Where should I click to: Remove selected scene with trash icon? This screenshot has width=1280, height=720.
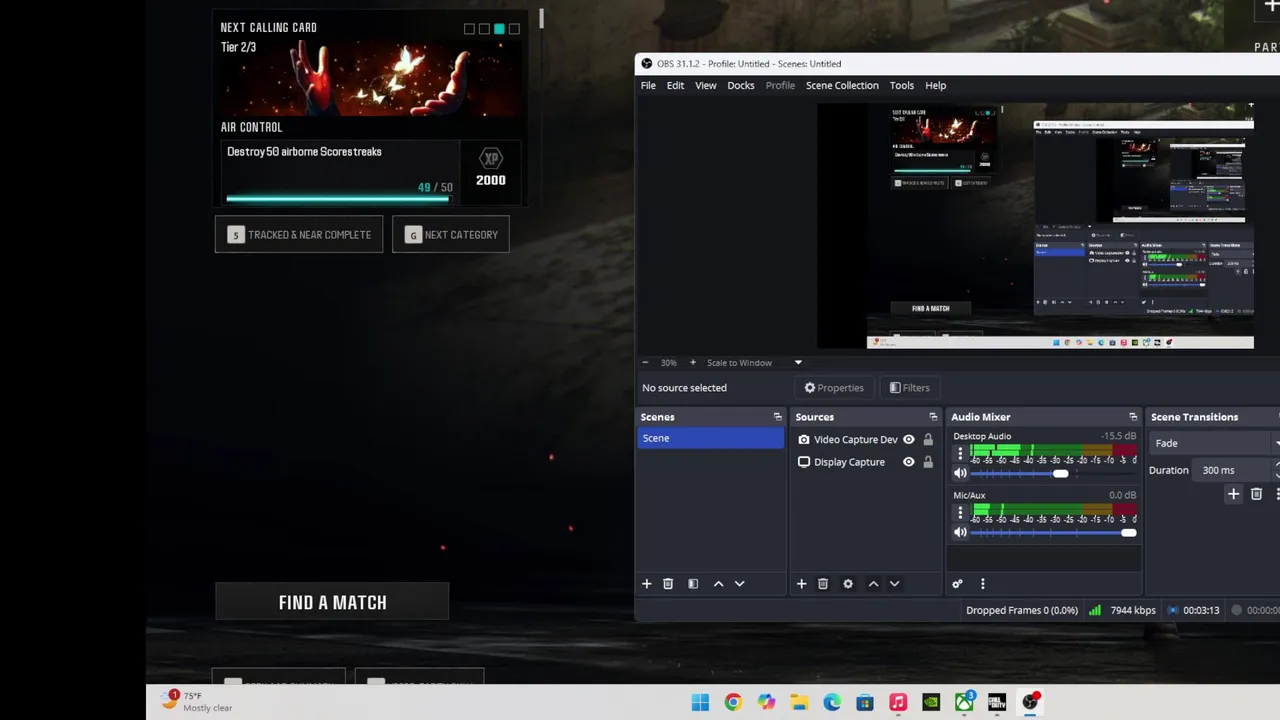click(668, 584)
